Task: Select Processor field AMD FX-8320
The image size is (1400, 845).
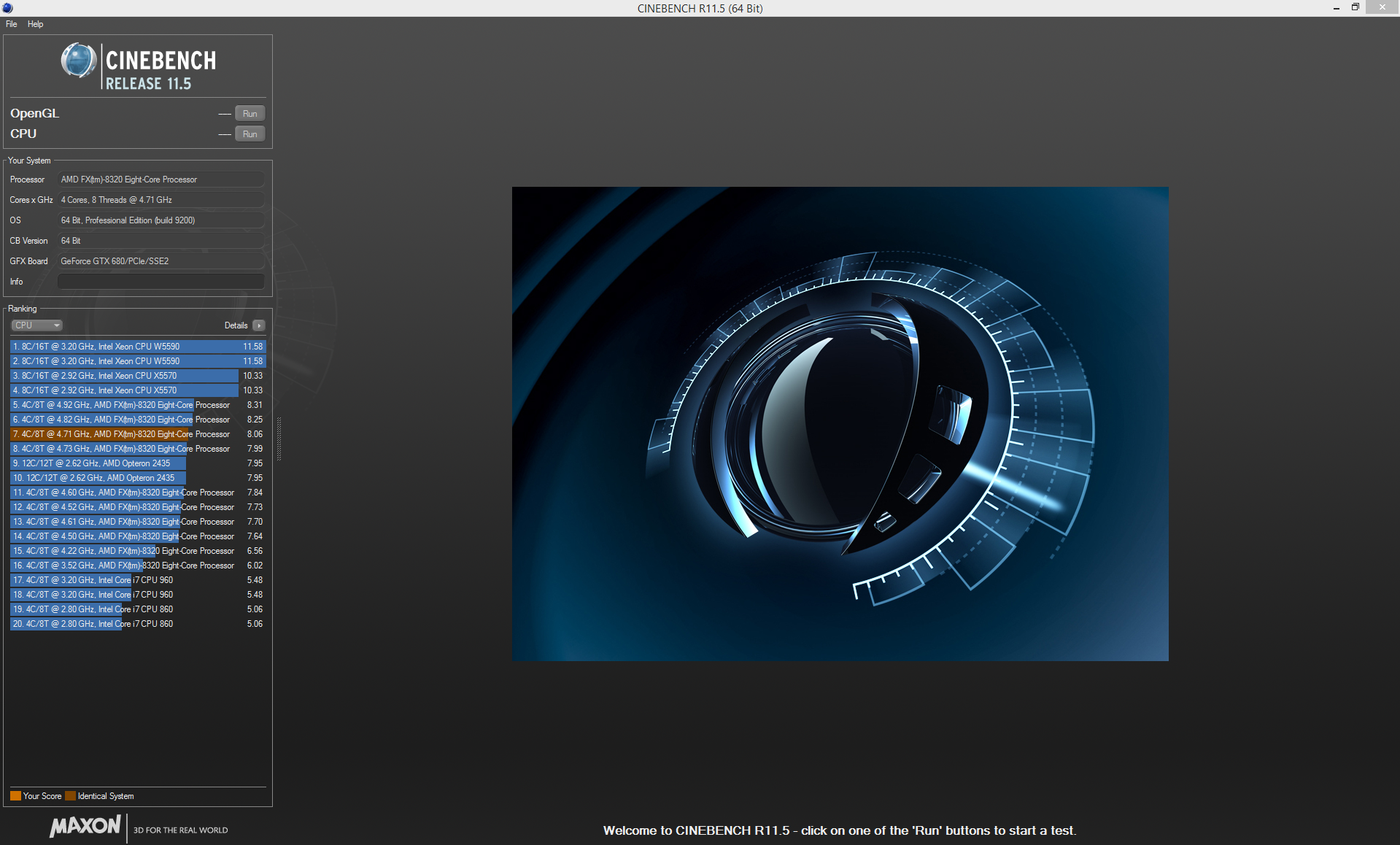Action: point(161,180)
